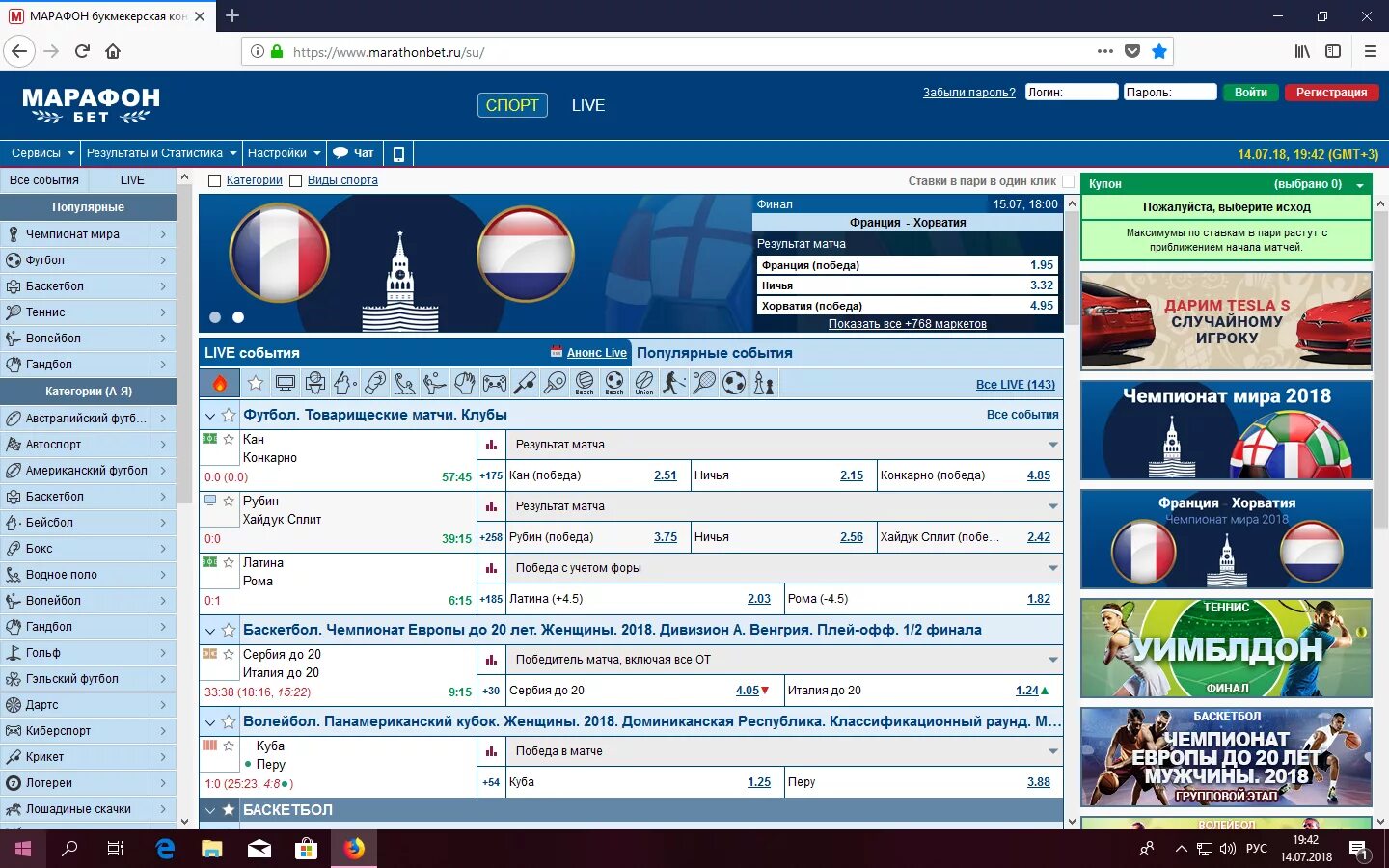
Task: Select Все события sidebar tab
Action: [x=44, y=180]
